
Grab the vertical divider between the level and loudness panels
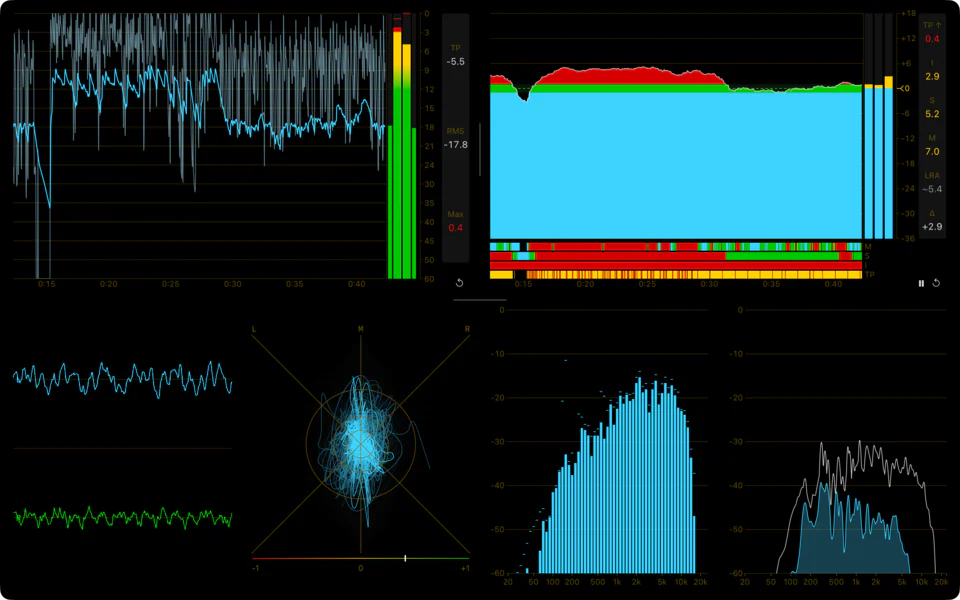(480, 149)
